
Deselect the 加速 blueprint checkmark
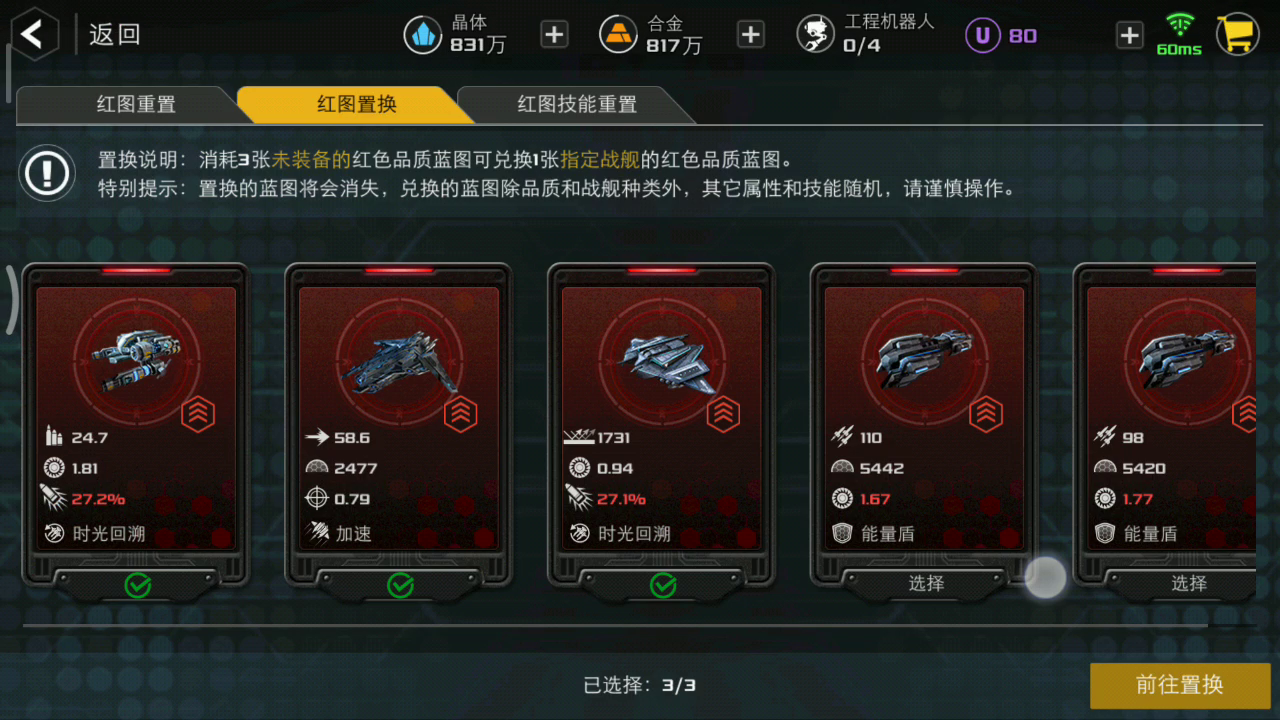pos(400,585)
